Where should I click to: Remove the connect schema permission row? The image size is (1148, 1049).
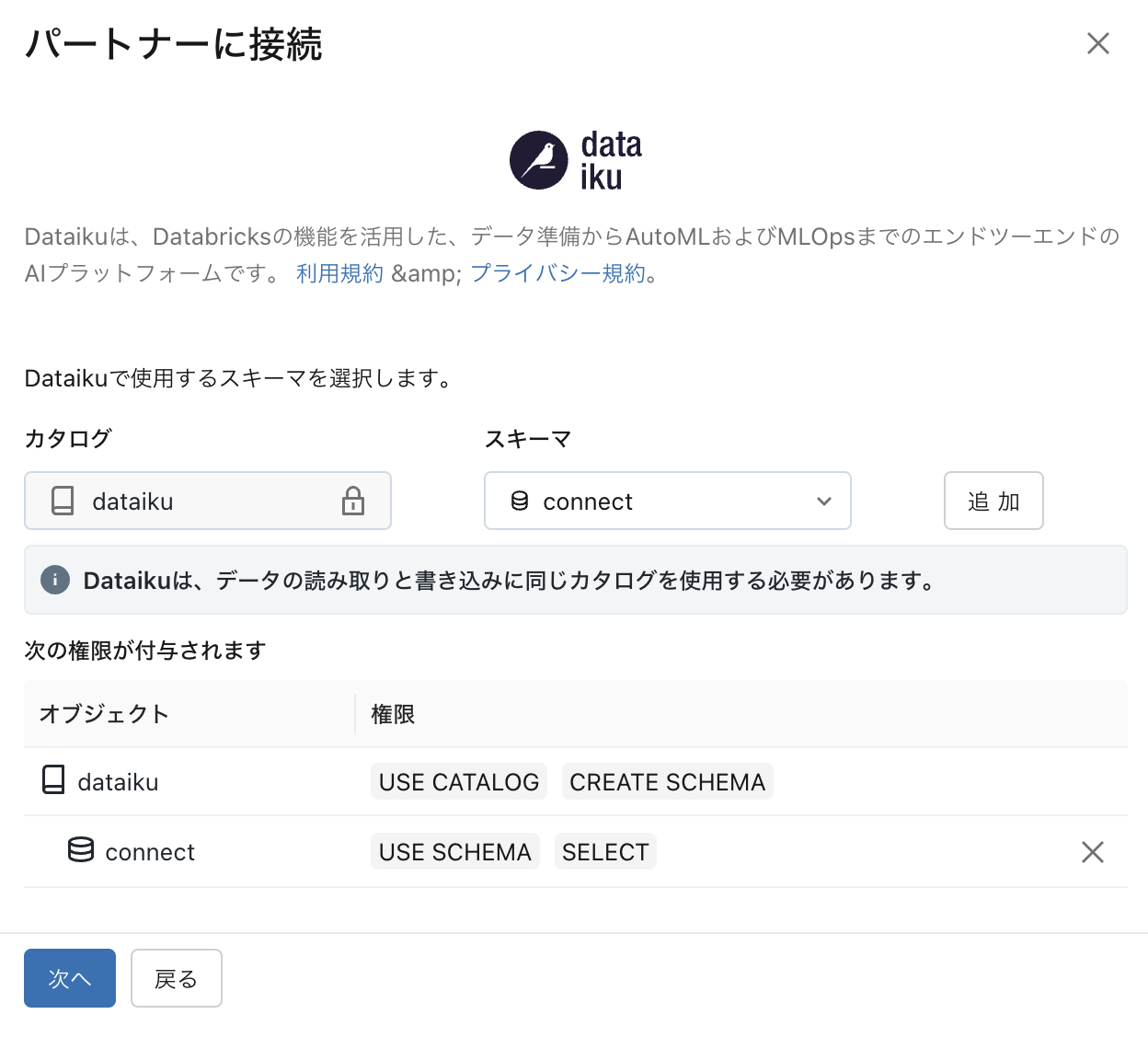1092,851
